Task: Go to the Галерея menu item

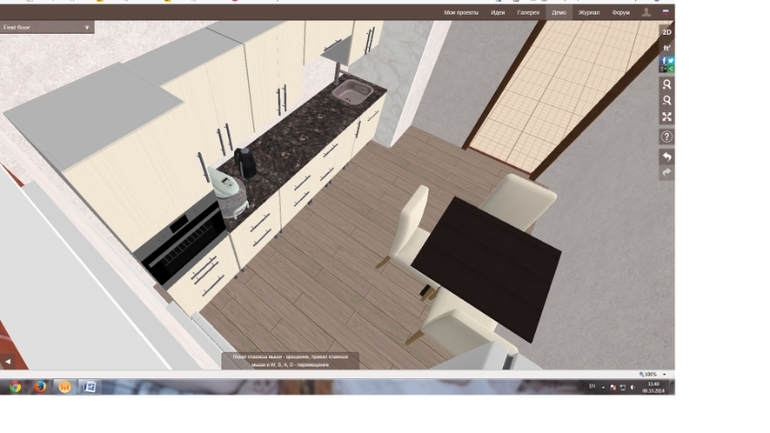Action: (528, 13)
